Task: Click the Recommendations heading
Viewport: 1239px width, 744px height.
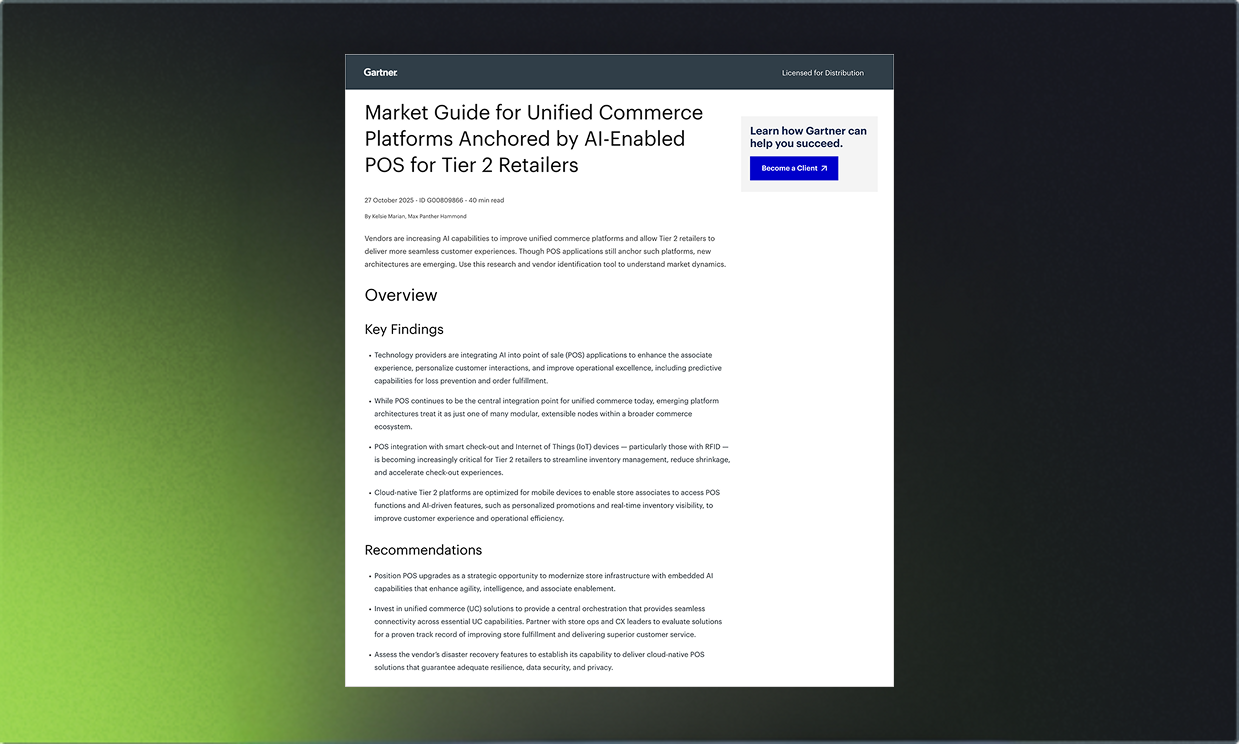Action: coord(422,550)
